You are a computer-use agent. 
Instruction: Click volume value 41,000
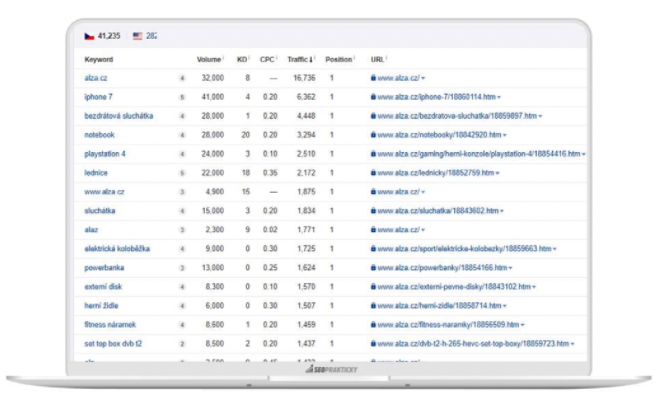tap(213, 97)
